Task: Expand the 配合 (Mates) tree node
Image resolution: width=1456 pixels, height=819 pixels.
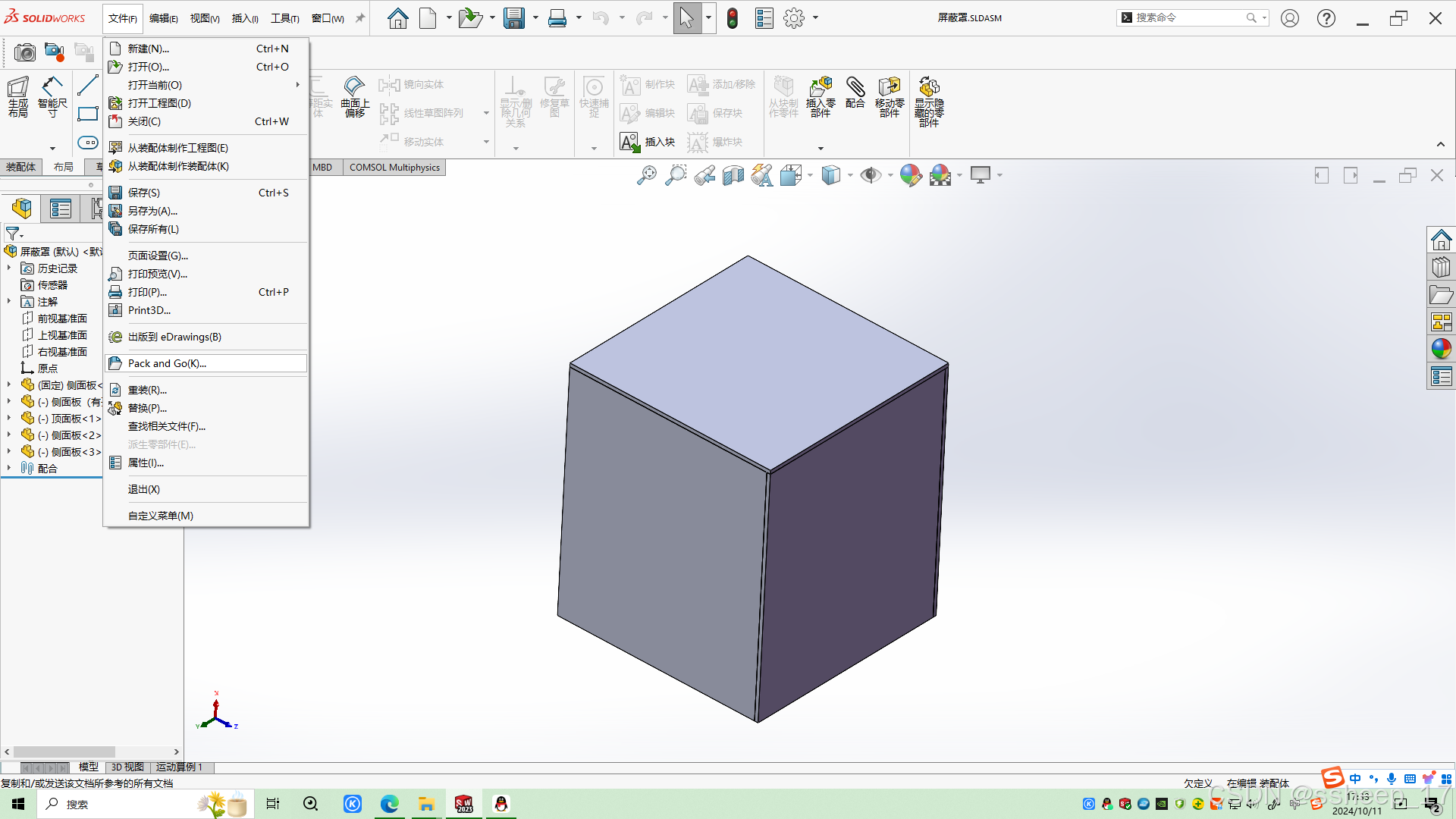Action: tap(8, 469)
